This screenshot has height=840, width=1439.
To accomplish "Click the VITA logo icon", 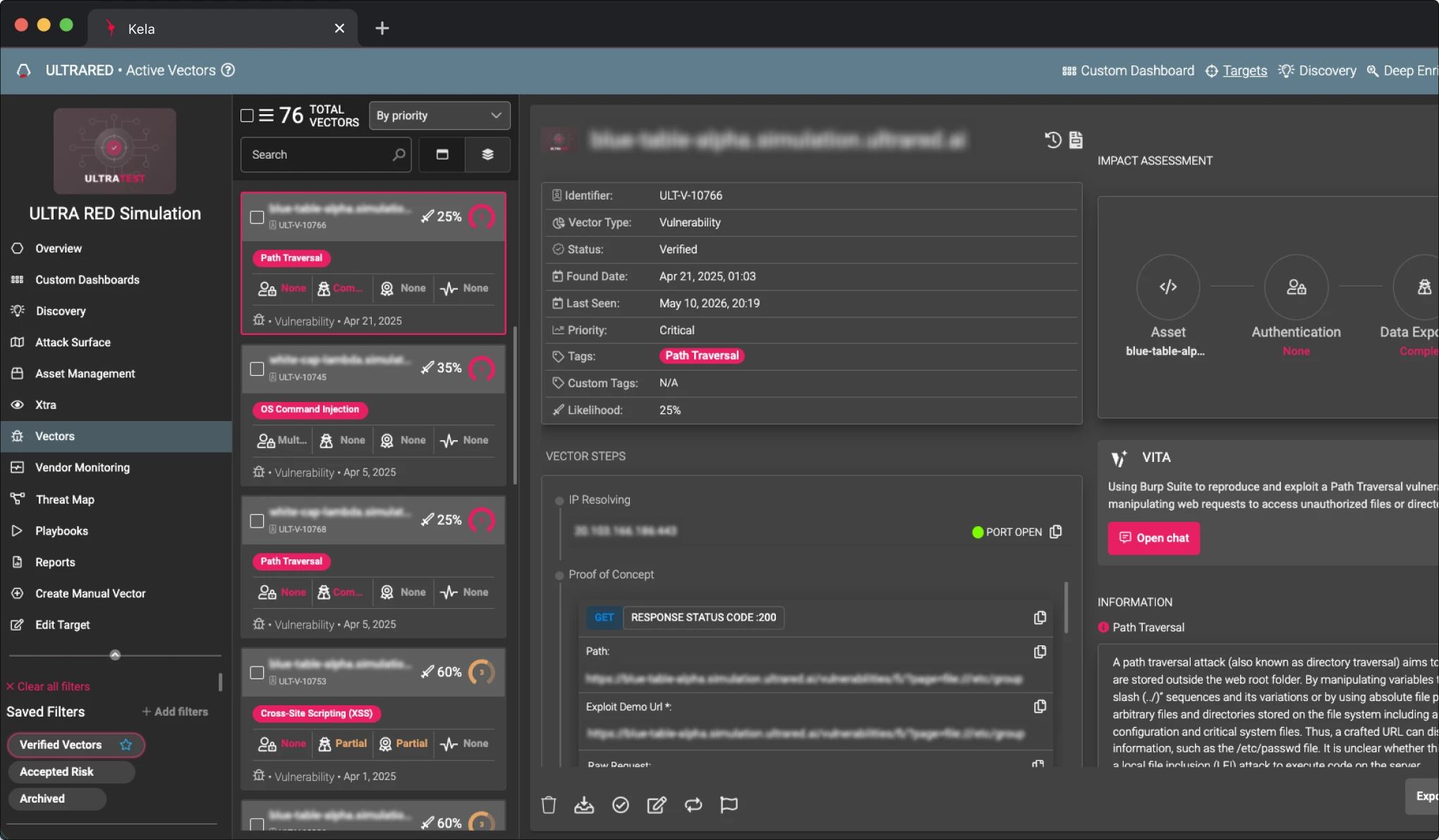I will [1119, 458].
